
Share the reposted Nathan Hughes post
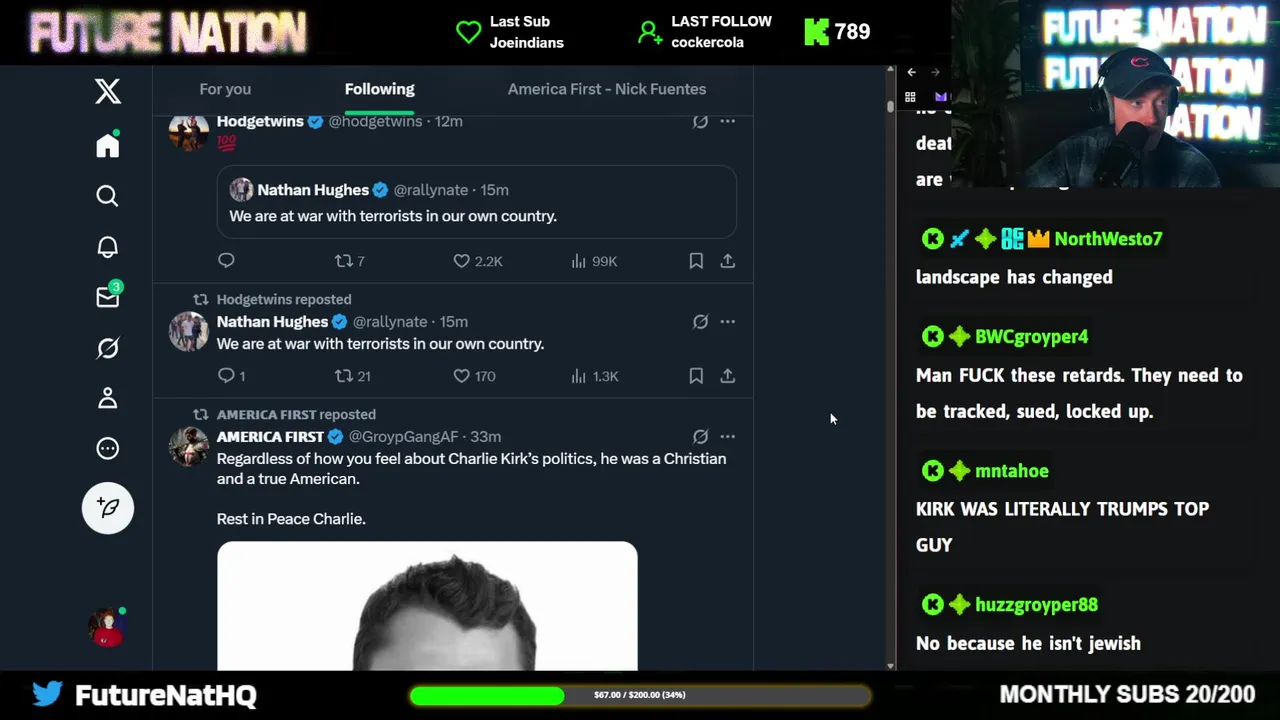(728, 376)
